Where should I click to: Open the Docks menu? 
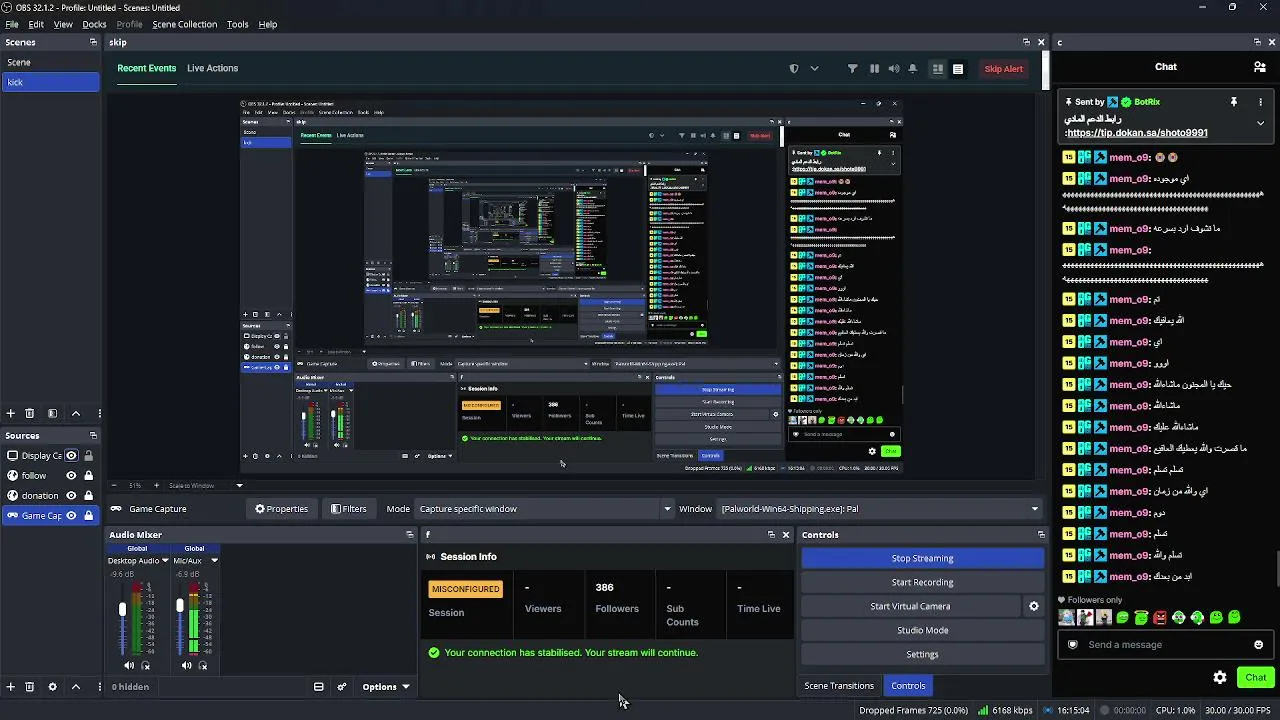94,24
